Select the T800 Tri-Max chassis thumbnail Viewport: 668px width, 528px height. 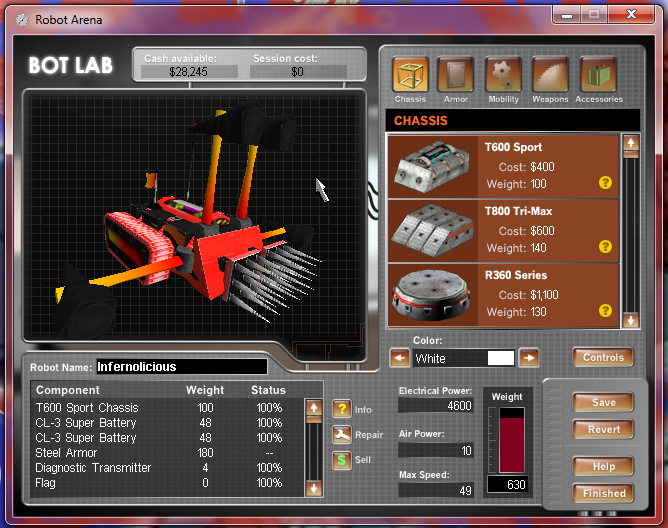(x=432, y=231)
